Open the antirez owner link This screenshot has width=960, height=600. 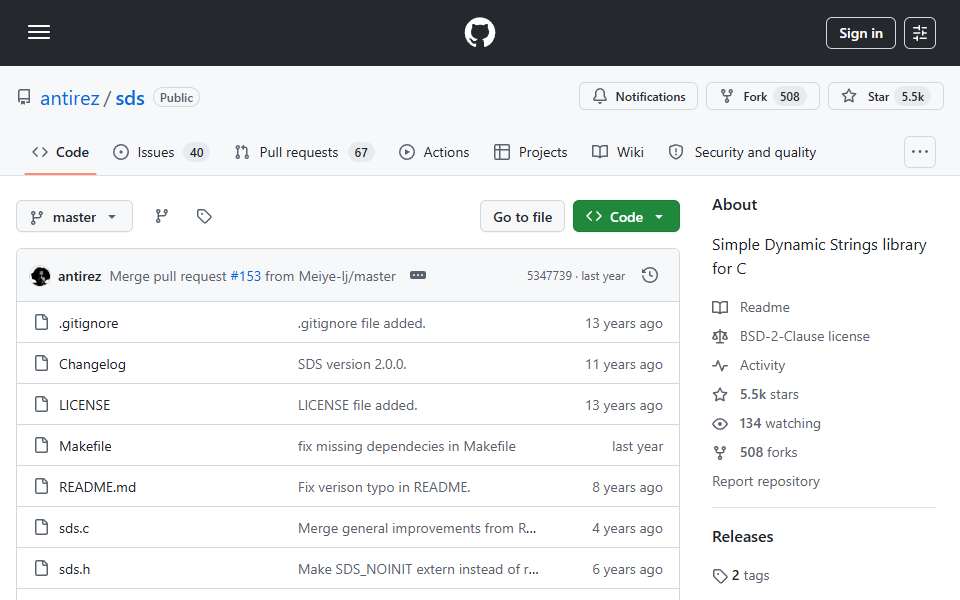pos(70,98)
